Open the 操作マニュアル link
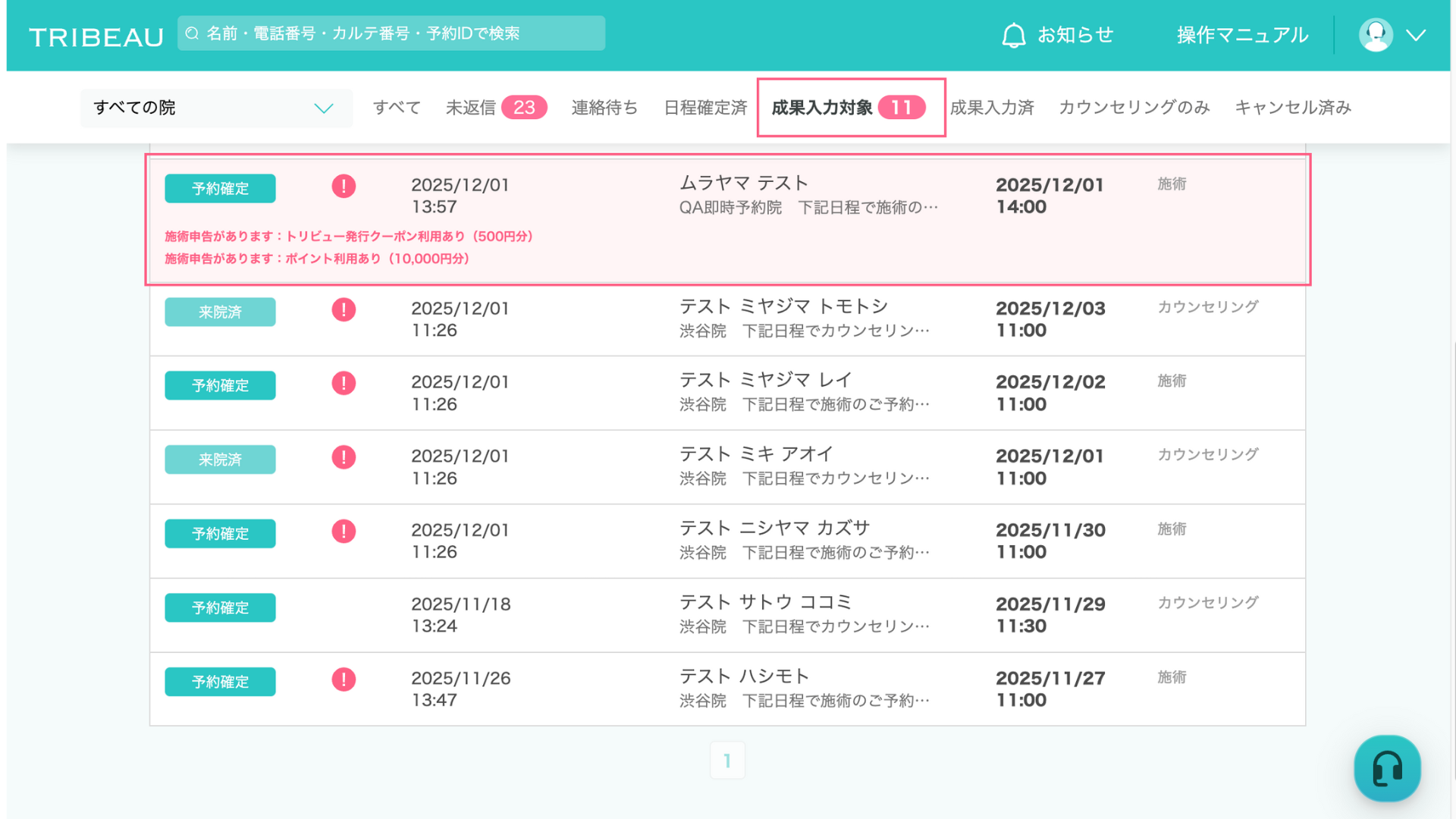Screen dimensions: 1456x819 (x=1242, y=35)
